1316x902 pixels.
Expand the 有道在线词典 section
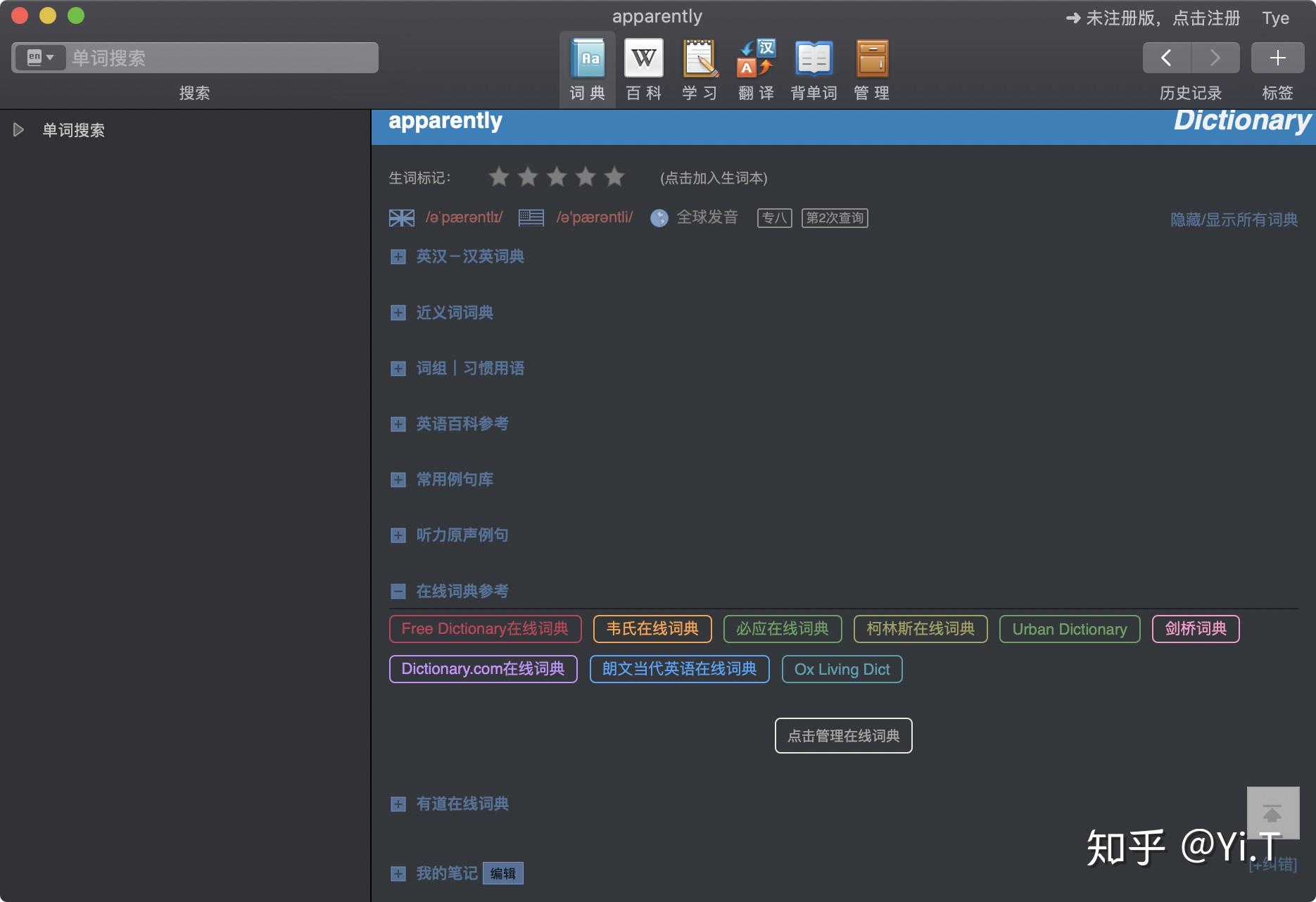pyautogui.click(x=398, y=804)
